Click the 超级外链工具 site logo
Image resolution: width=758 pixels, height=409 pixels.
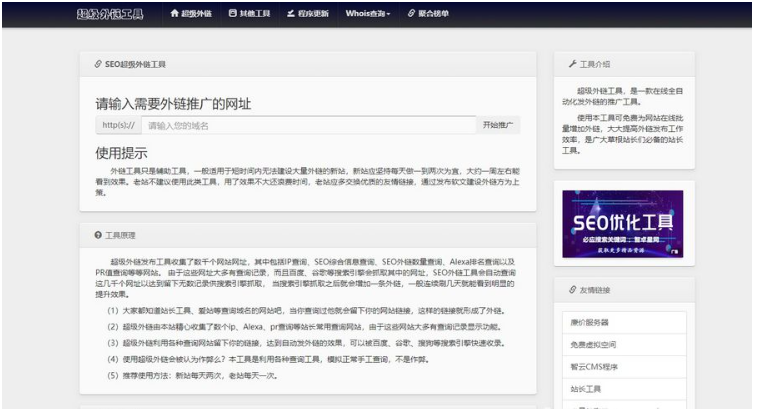pyautogui.click(x=110, y=14)
